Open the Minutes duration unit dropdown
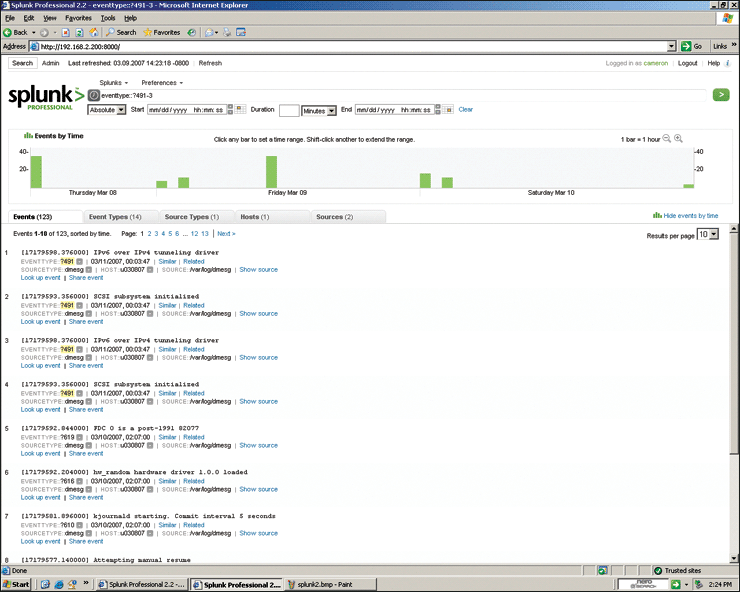Screen dimensions: 740x592 click(319, 111)
